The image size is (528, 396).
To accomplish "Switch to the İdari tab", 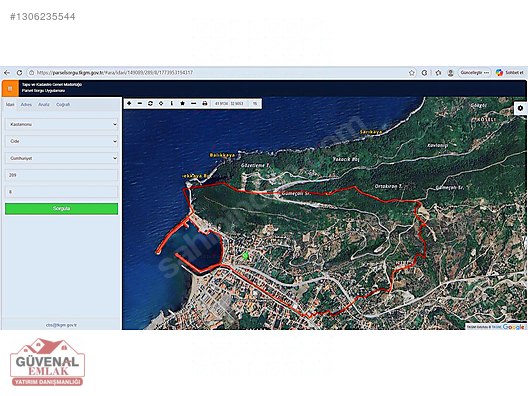I will point(10,105).
